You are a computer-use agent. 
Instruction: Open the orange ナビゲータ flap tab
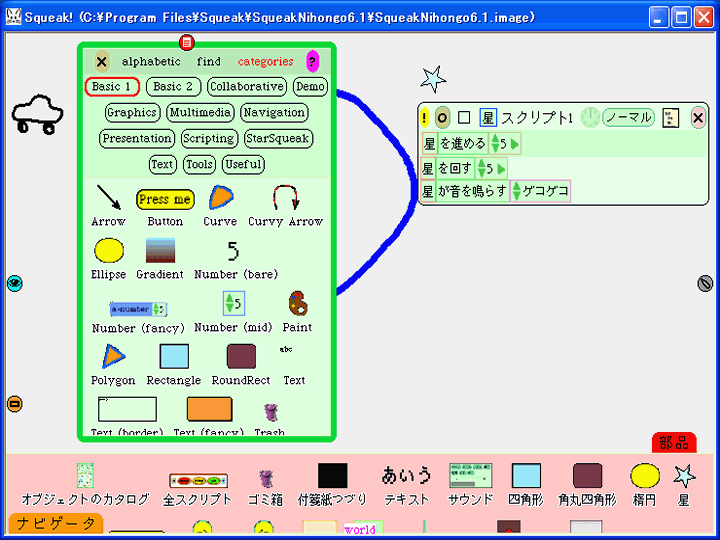(56, 523)
